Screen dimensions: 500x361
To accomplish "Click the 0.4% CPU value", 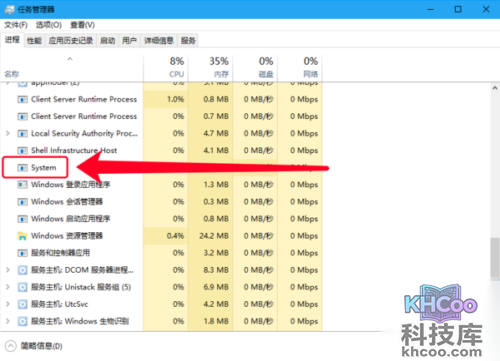I will tap(176, 236).
